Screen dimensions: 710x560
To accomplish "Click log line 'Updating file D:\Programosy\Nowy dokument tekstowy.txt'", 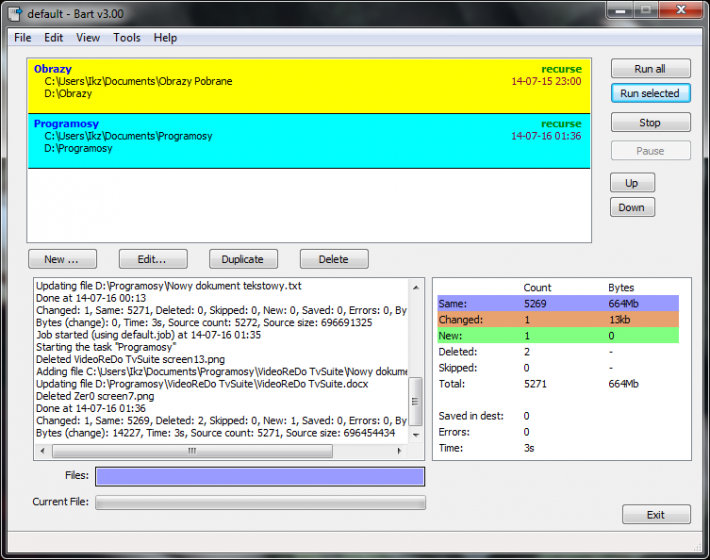I will (x=168, y=286).
